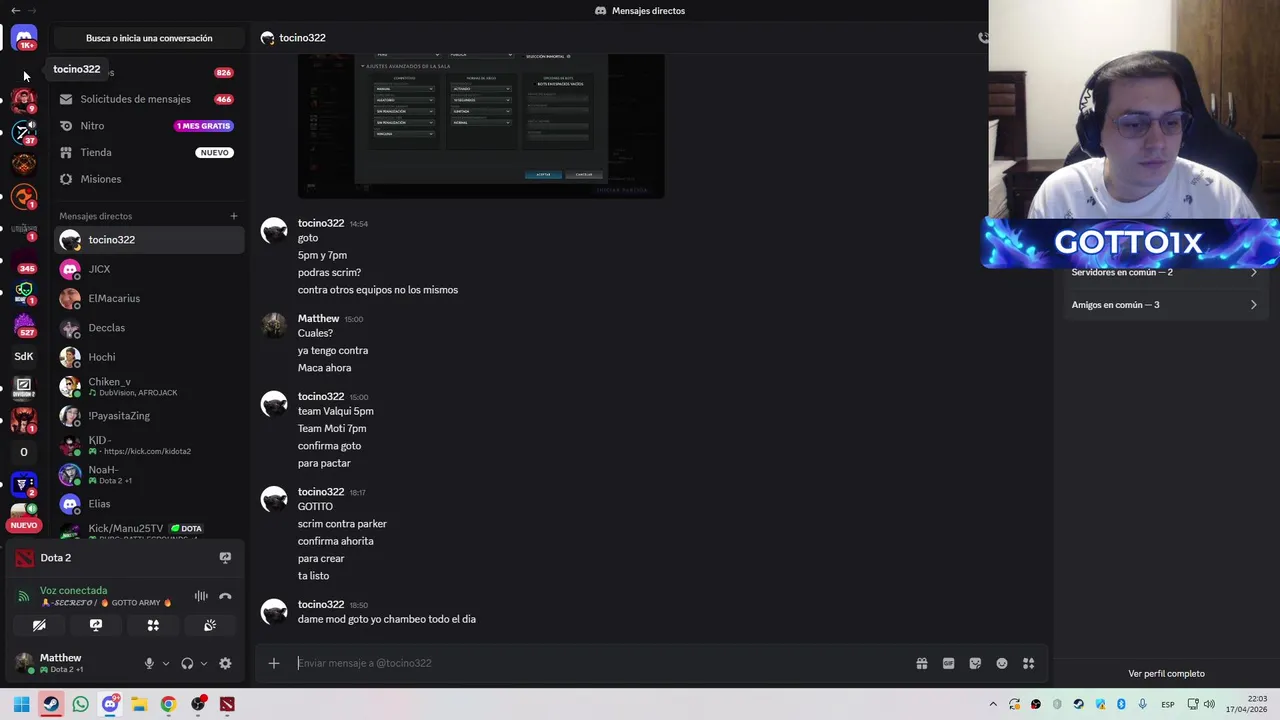Click Matthew's name in 15:00 message

tap(318, 319)
